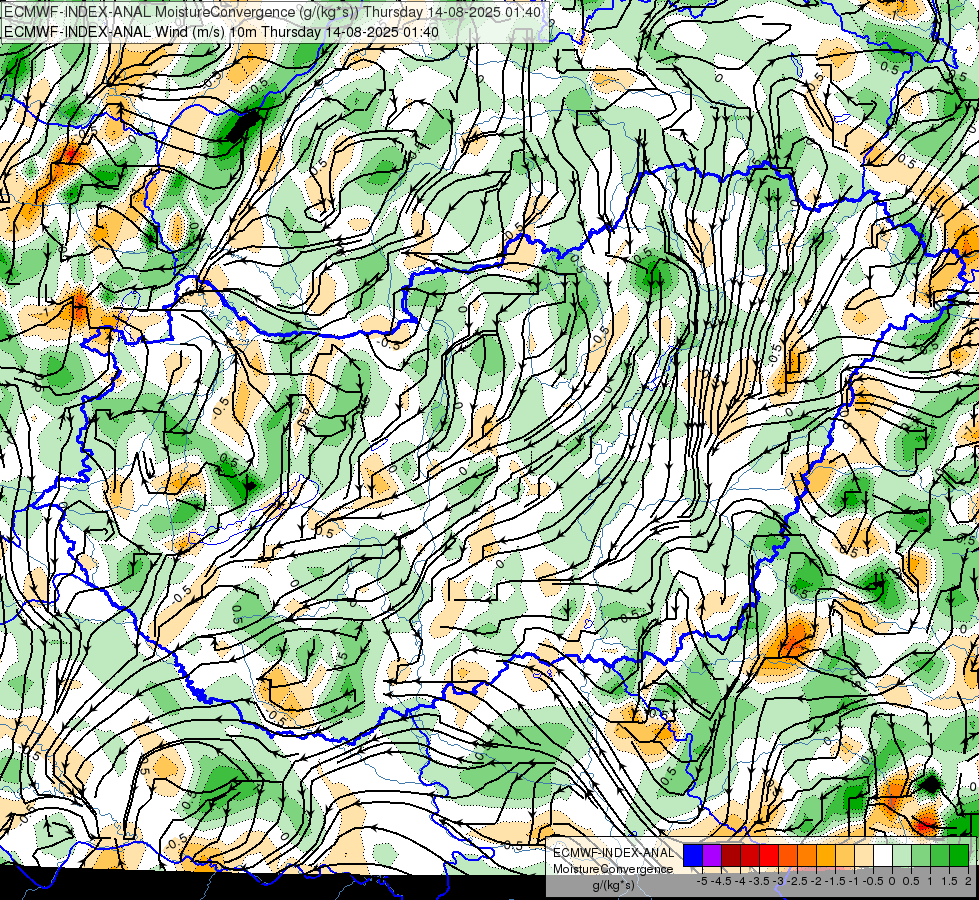Image resolution: width=979 pixels, height=900 pixels.
Task: Click the Wind (m/s) 10m title line
Action: (220, 32)
